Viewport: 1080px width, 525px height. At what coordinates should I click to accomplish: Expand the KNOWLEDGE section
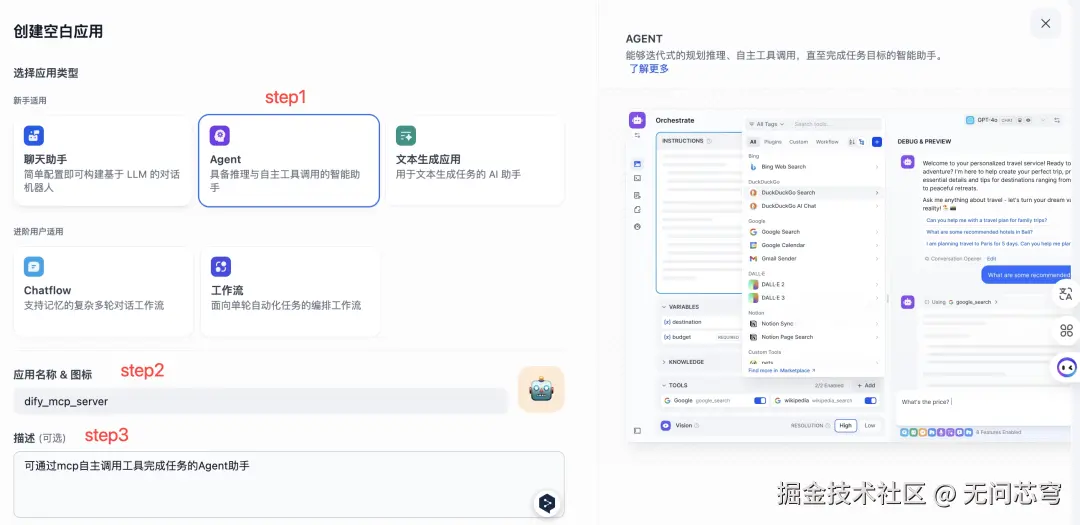click(x=683, y=362)
